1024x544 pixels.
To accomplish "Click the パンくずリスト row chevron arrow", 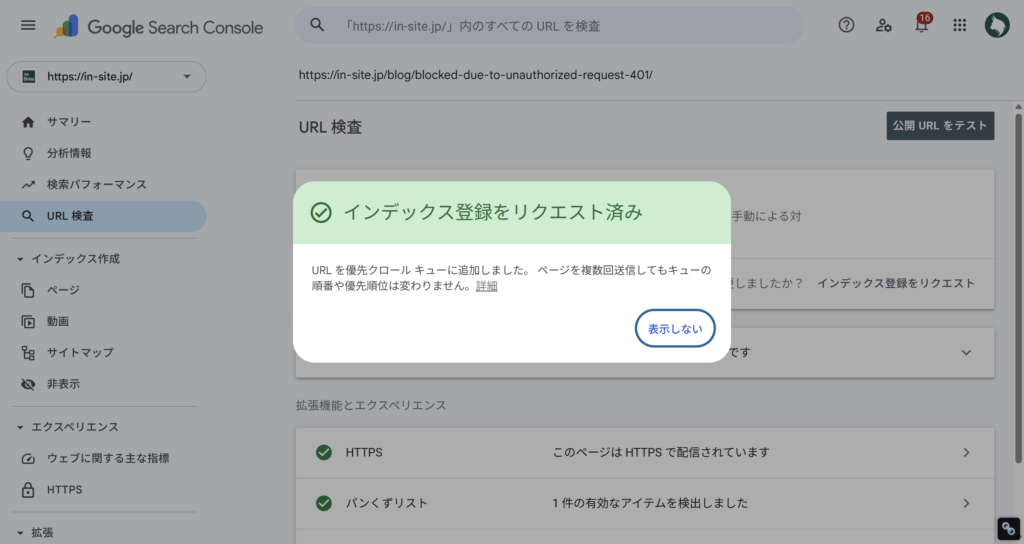I will coord(966,504).
